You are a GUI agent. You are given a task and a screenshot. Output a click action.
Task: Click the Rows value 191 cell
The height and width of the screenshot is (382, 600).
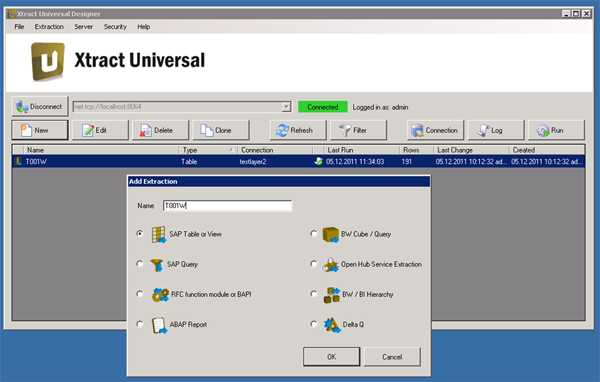(406, 162)
